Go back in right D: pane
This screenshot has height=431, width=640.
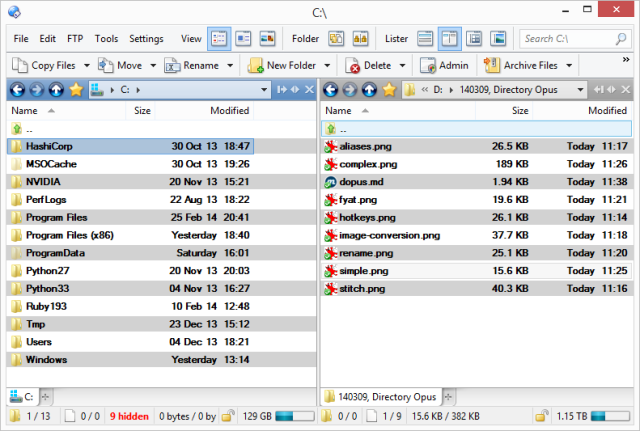[331, 90]
